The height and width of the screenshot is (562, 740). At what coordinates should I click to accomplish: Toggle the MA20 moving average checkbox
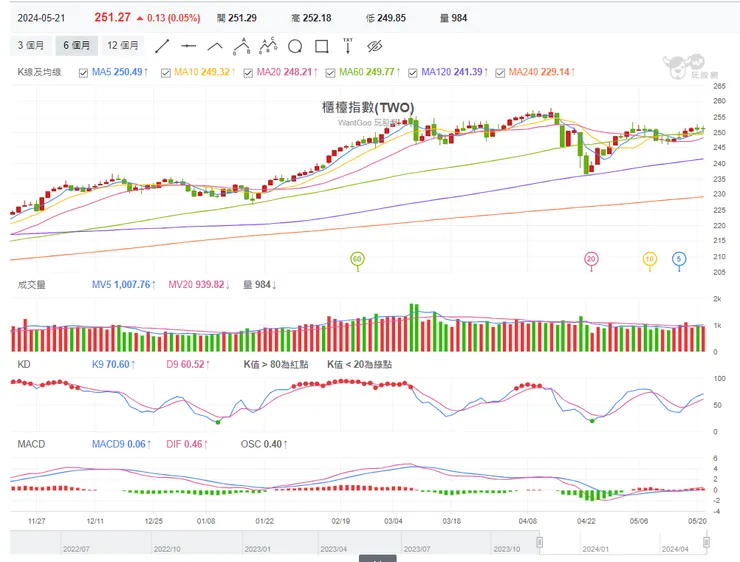click(x=249, y=72)
